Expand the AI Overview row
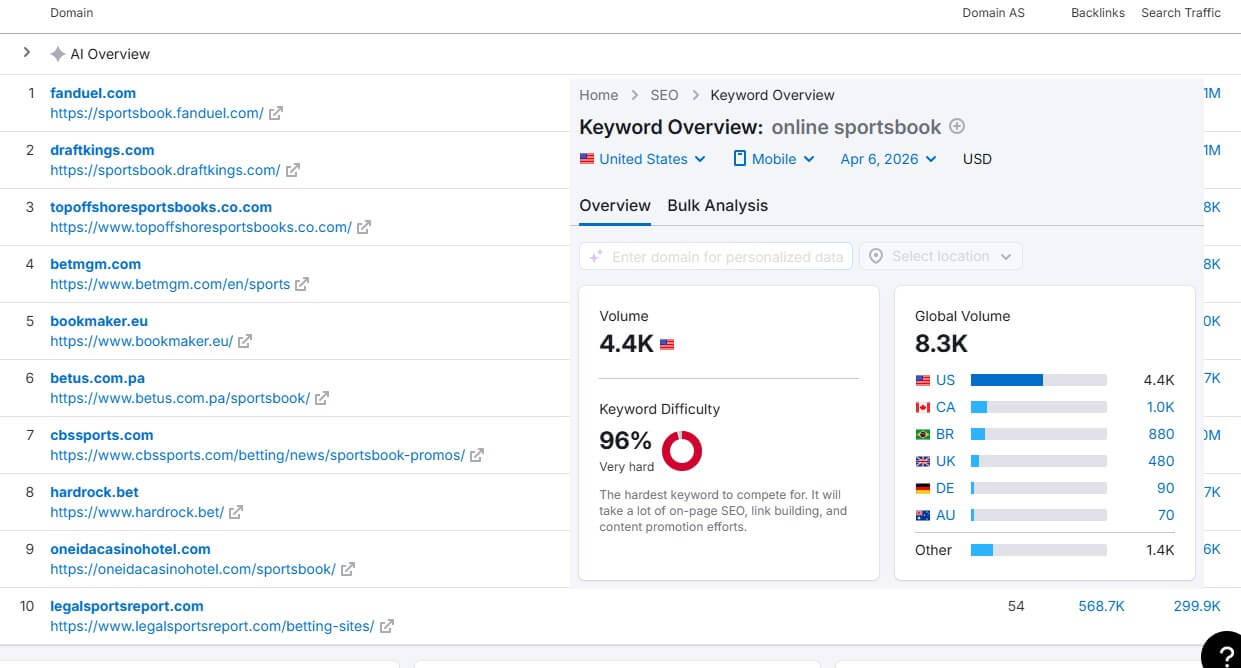 (x=27, y=53)
